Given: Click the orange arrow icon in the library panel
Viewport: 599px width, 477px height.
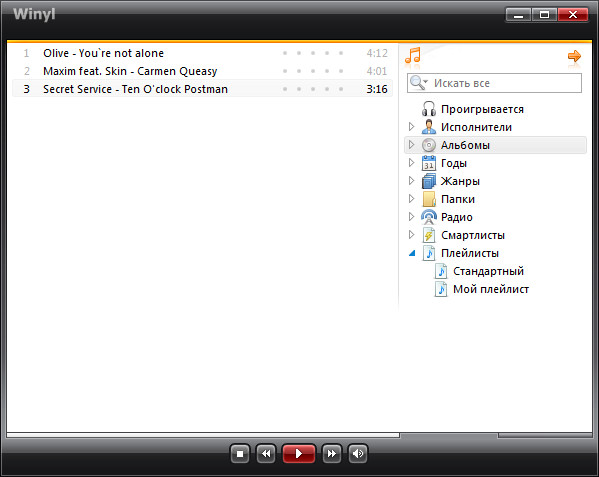Looking at the screenshot, I should point(574,57).
